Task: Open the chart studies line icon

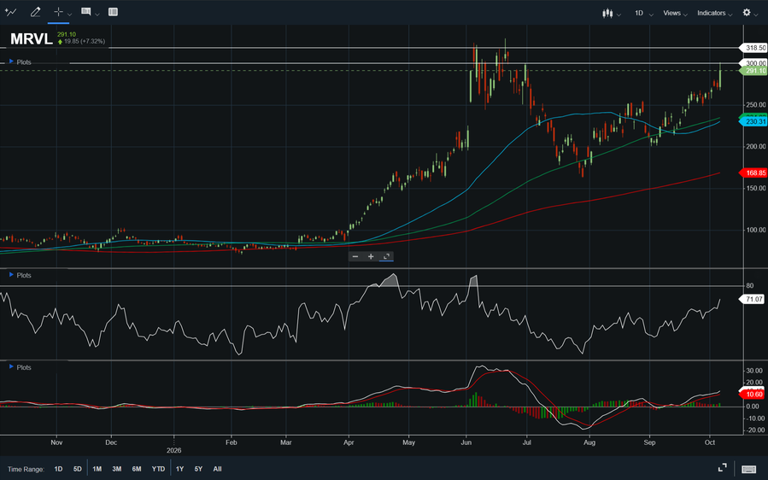Action: coord(10,12)
